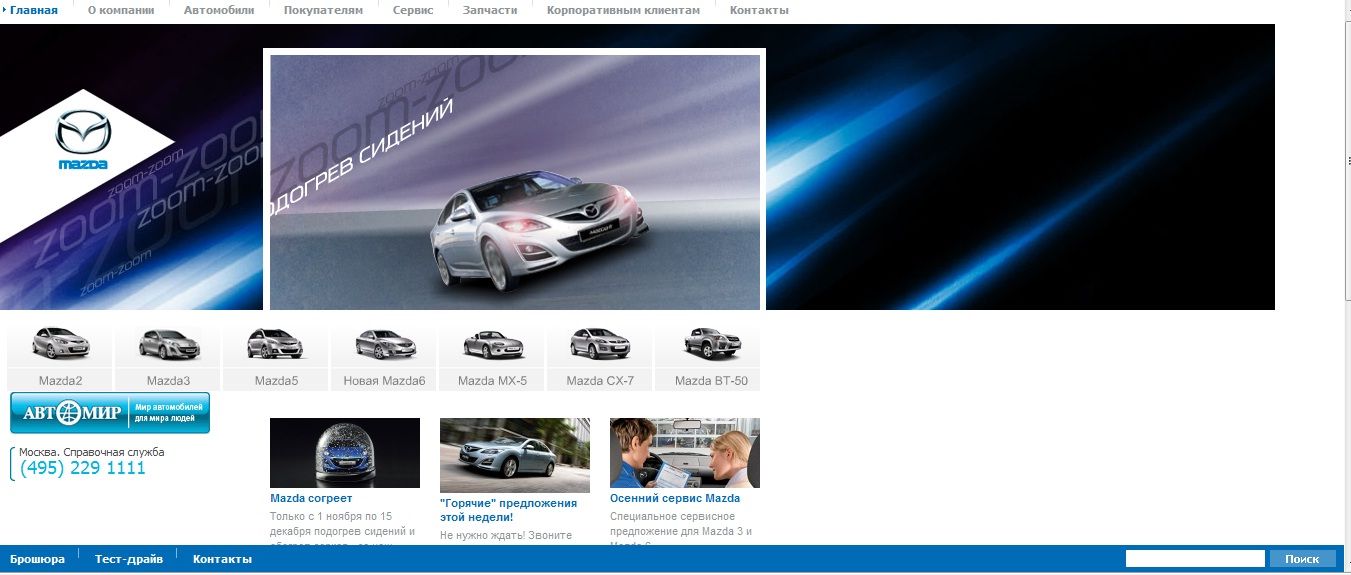Image resolution: width=1351 pixels, height=575 pixels.
Task: Open the Mazda согреет news headline
Action: [x=311, y=498]
